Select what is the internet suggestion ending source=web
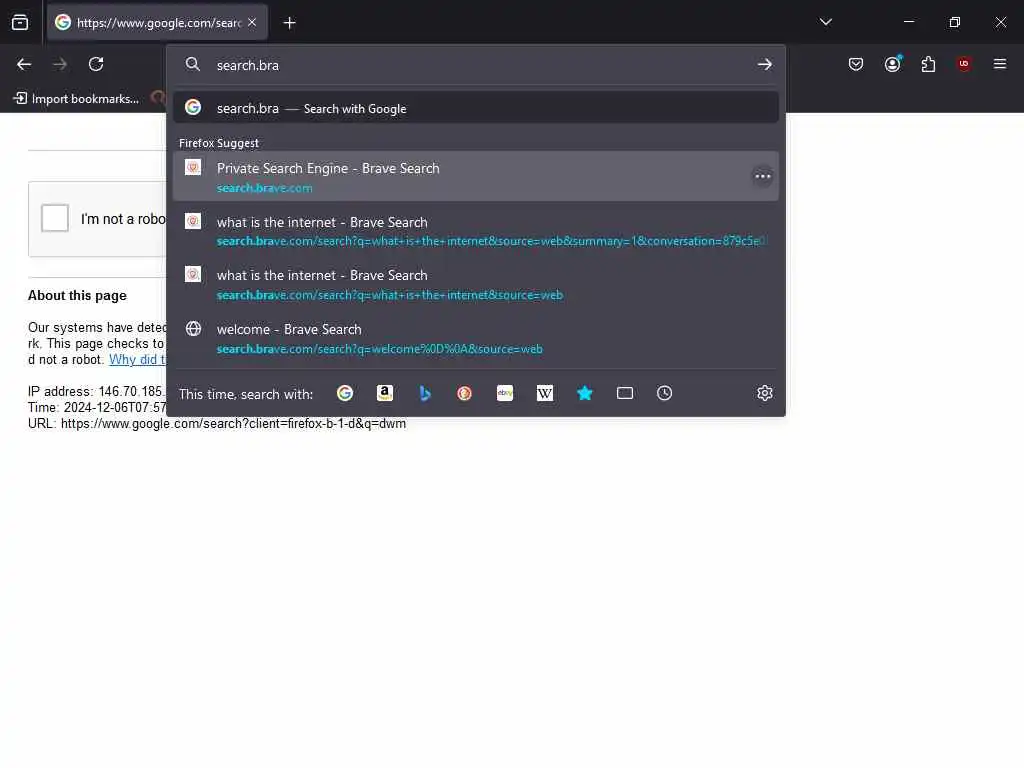The width and height of the screenshot is (1024, 768). (475, 284)
